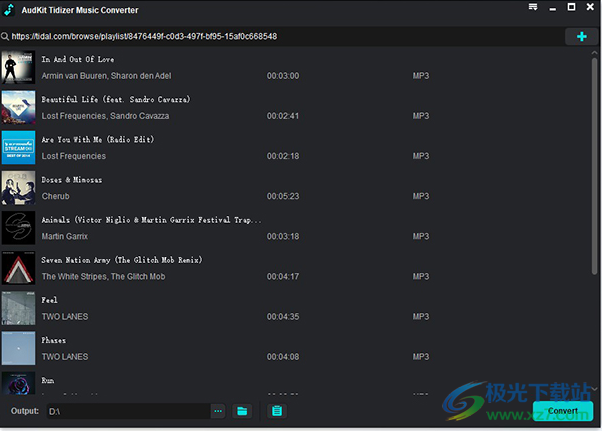Click artist Martin Garrix

[64, 236]
